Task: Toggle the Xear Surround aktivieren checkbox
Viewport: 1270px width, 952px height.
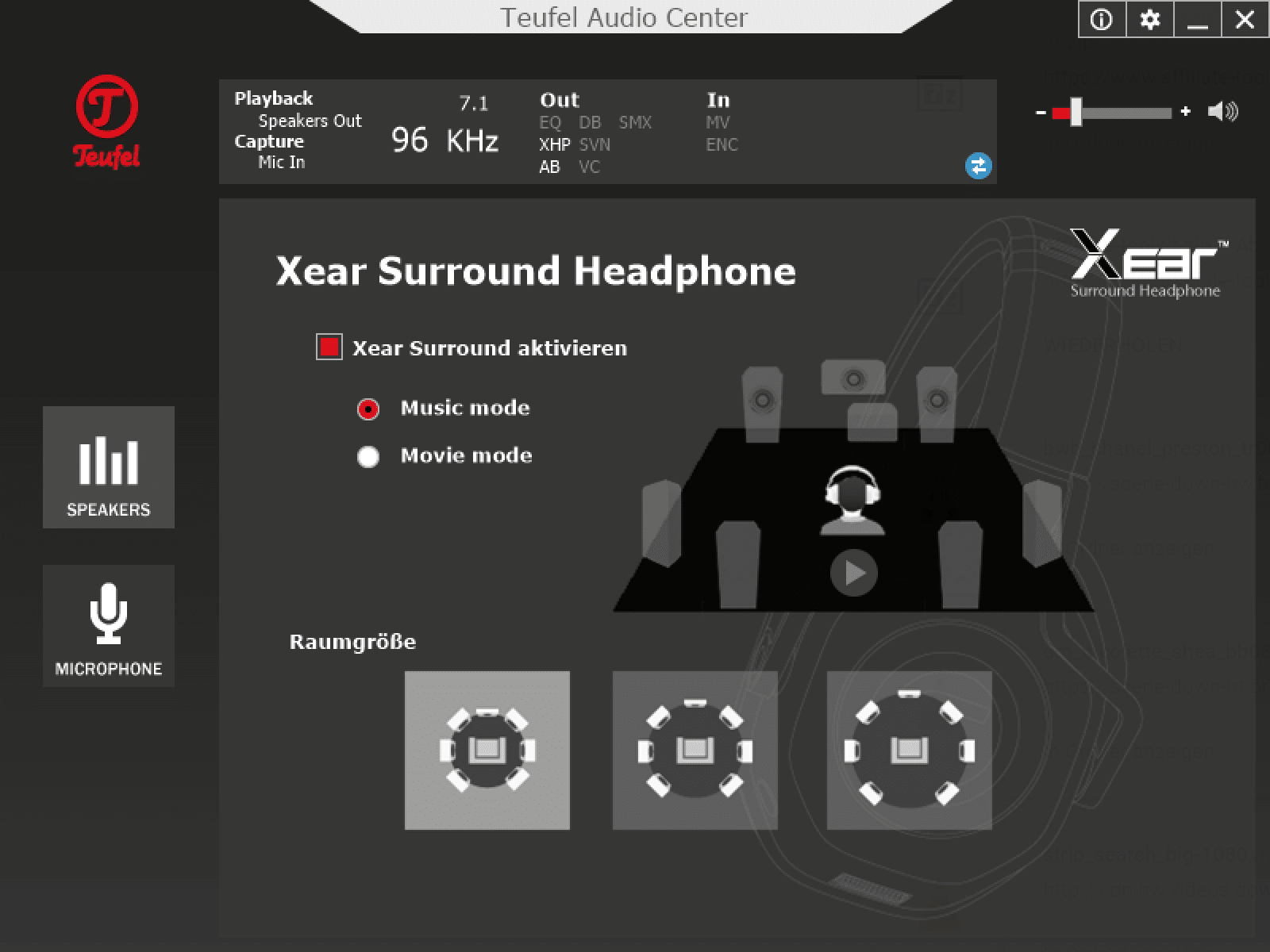Action: (x=329, y=347)
